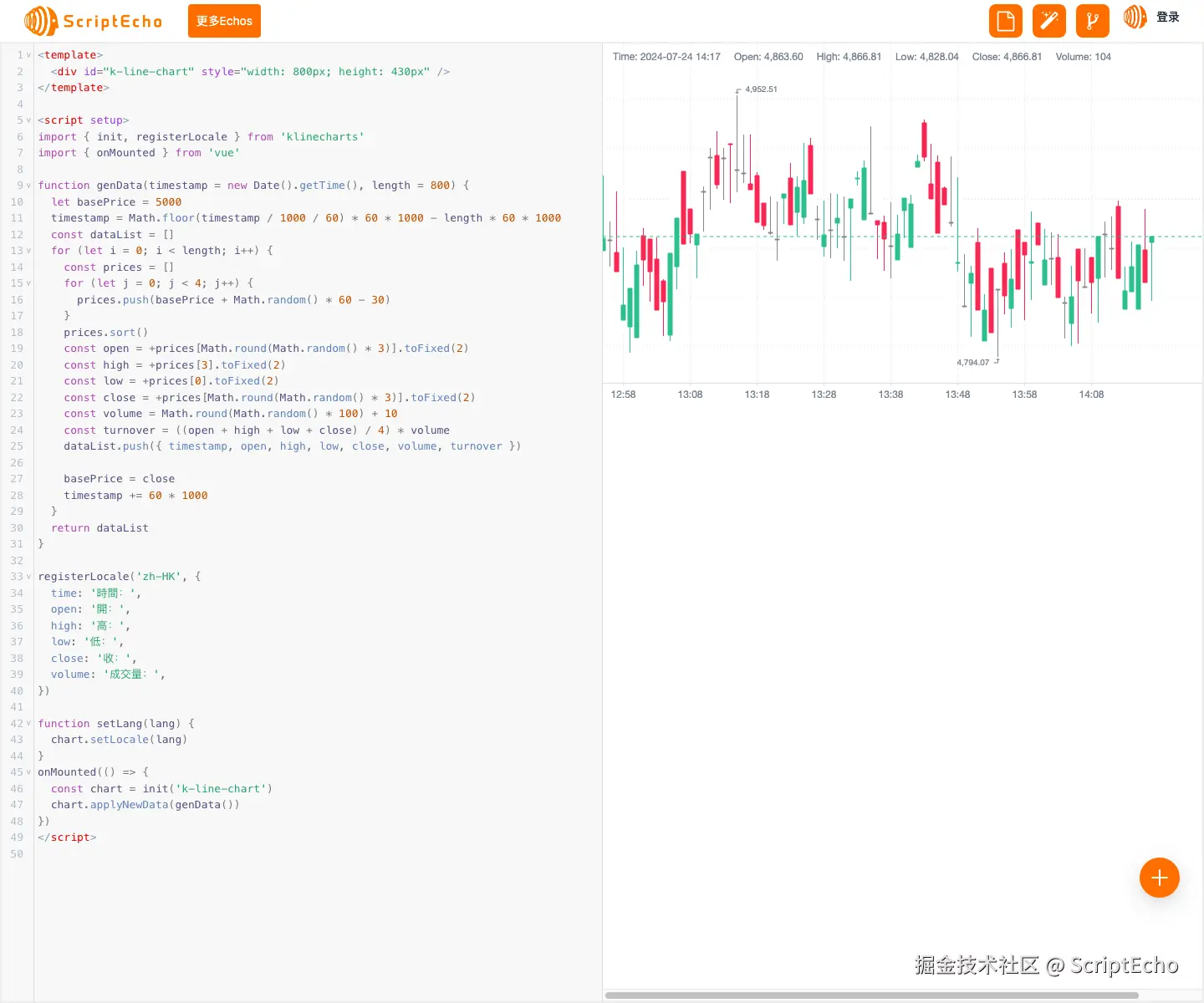Click the 13:28 time axis label

(824, 395)
